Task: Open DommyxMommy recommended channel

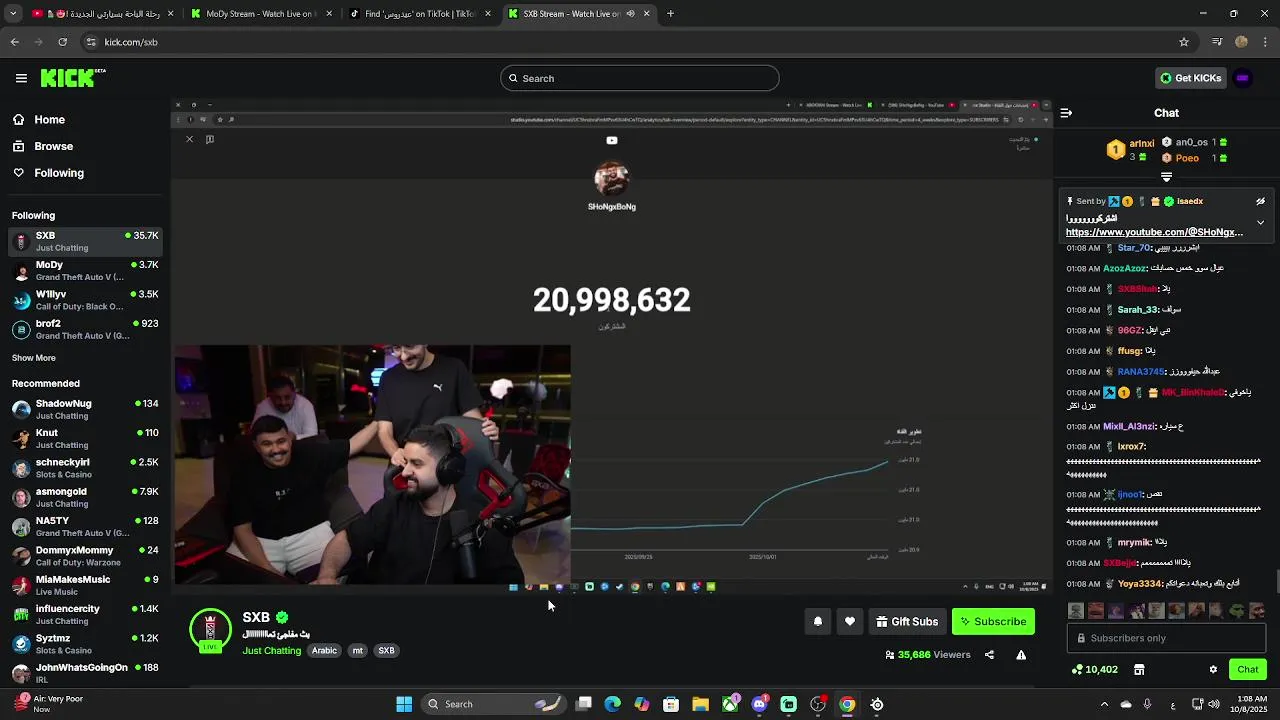Action: click(85, 556)
